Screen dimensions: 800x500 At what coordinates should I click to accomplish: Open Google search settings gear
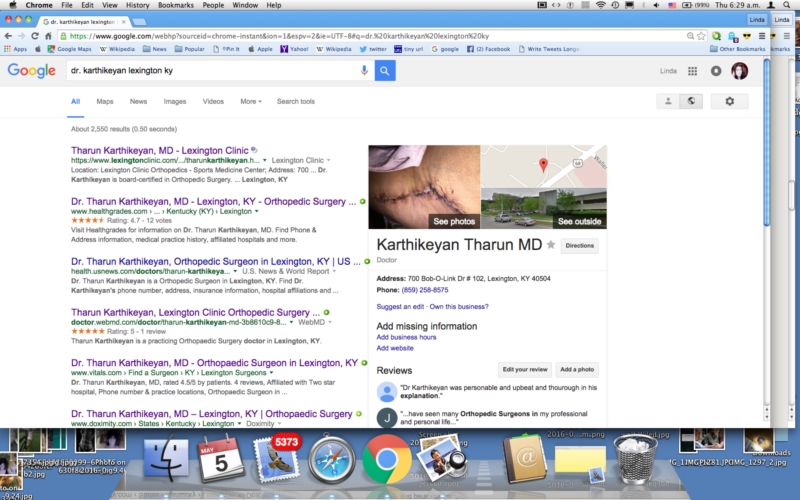pos(729,101)
